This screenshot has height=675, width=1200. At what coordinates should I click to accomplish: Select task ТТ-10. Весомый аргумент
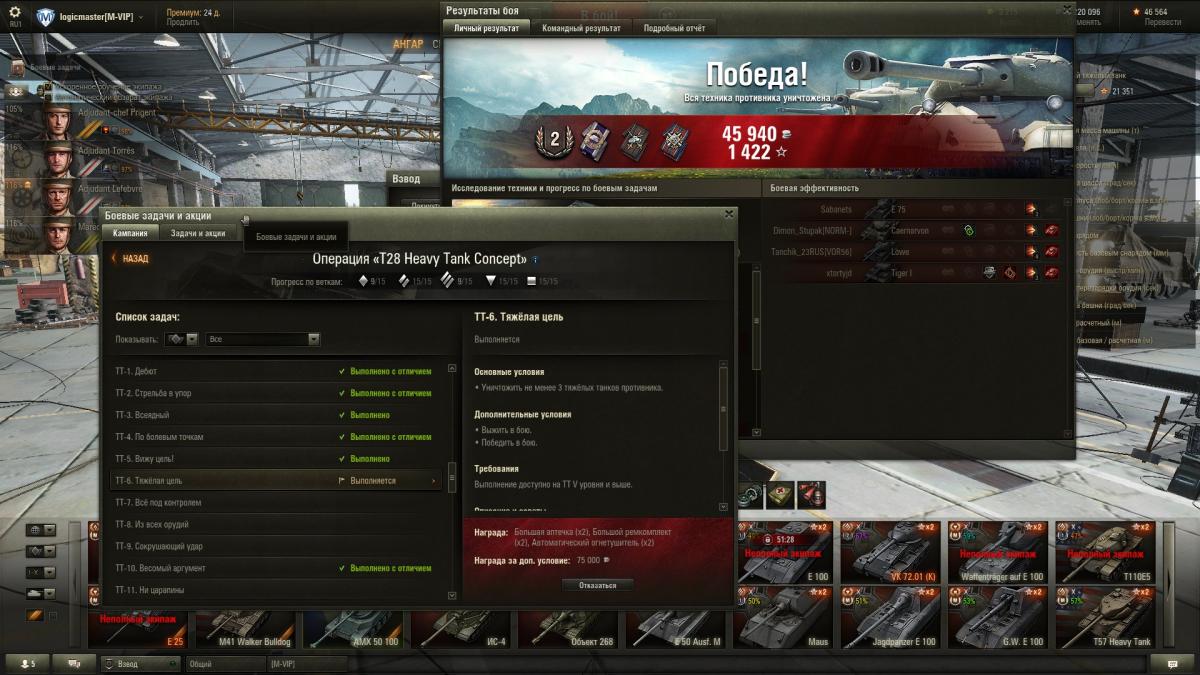tap(276, 568)
